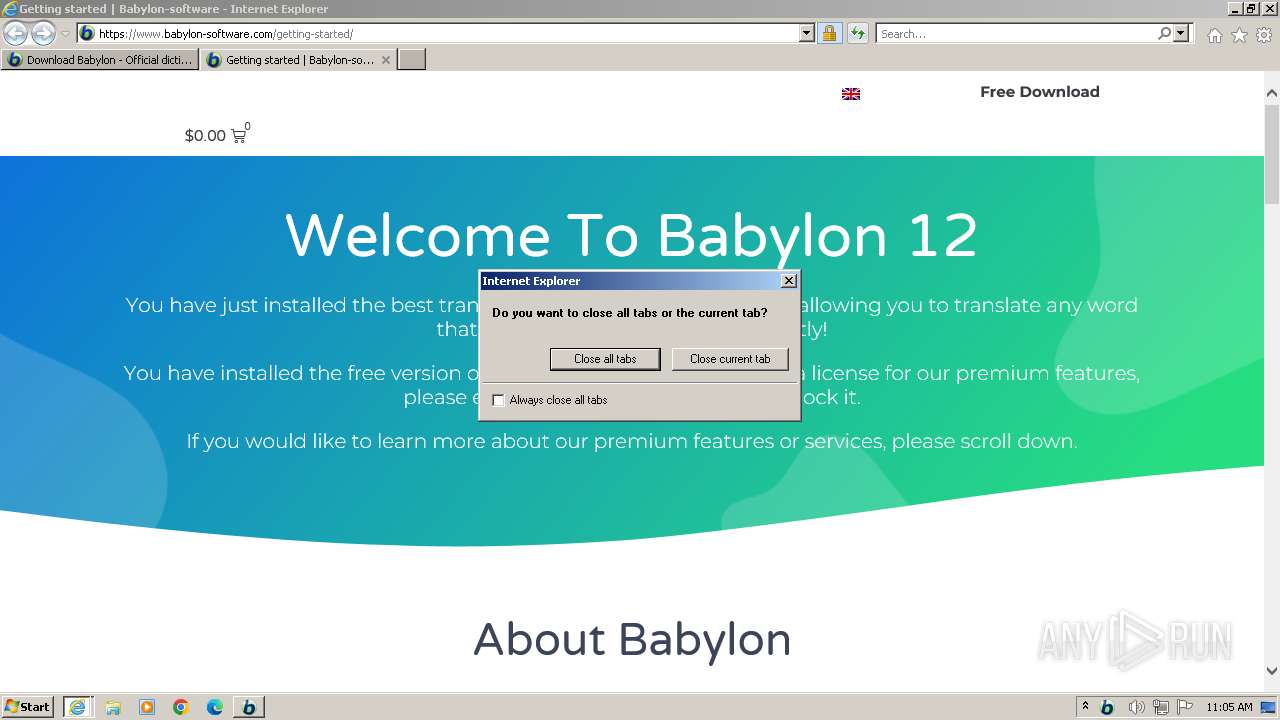
Task: Click the Welcome To Babylon 12 heading
Action: tap(631, 236)
